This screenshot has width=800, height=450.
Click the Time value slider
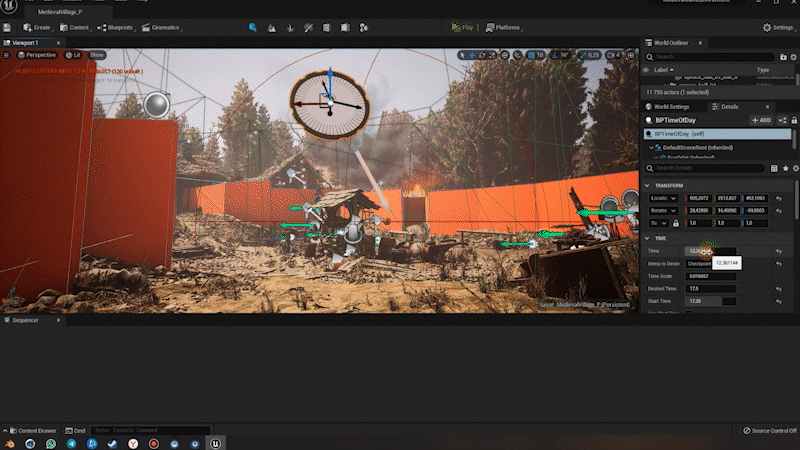(x=711, y=251)
